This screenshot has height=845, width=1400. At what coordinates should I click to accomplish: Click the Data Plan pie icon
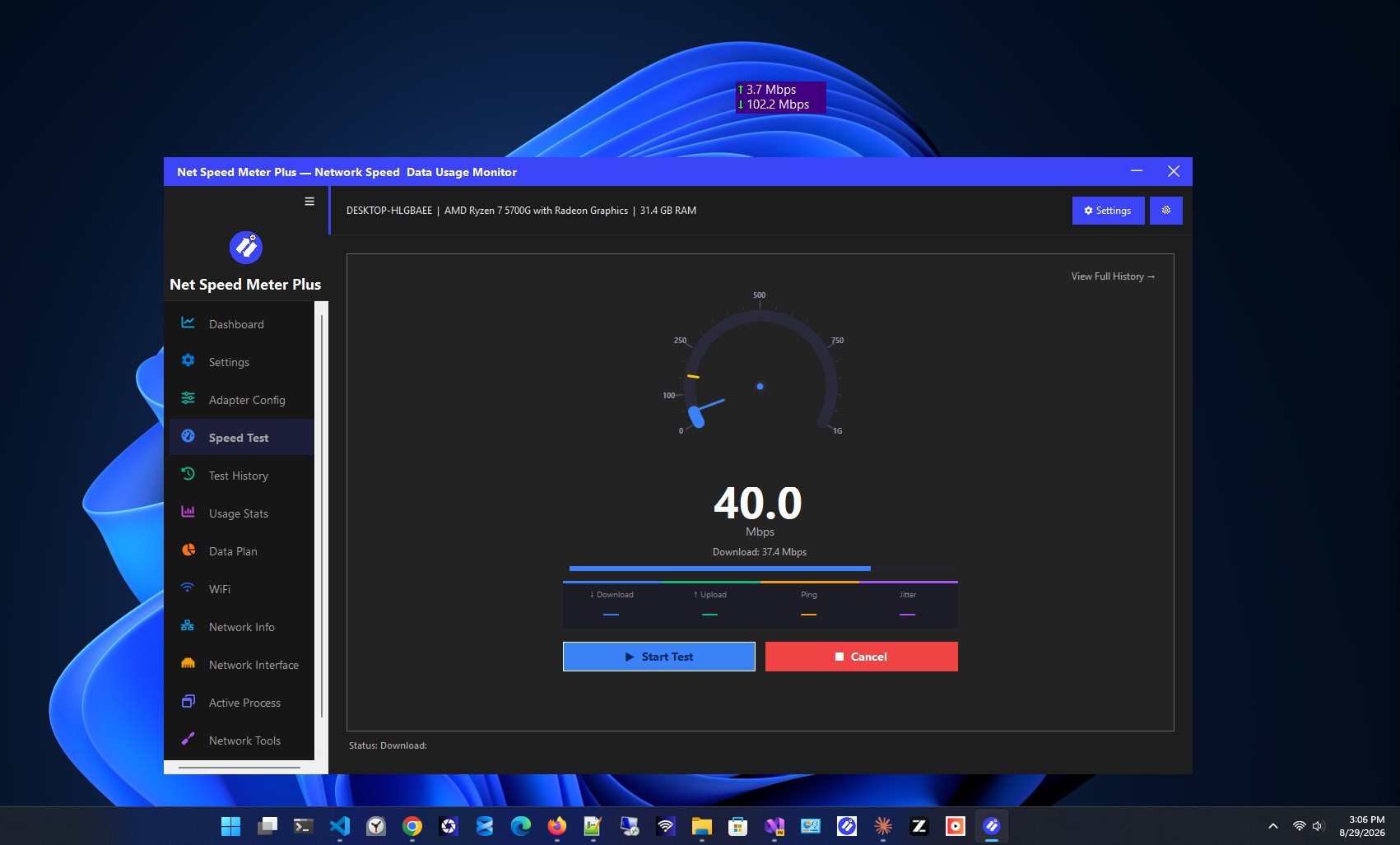coord(188,550)
